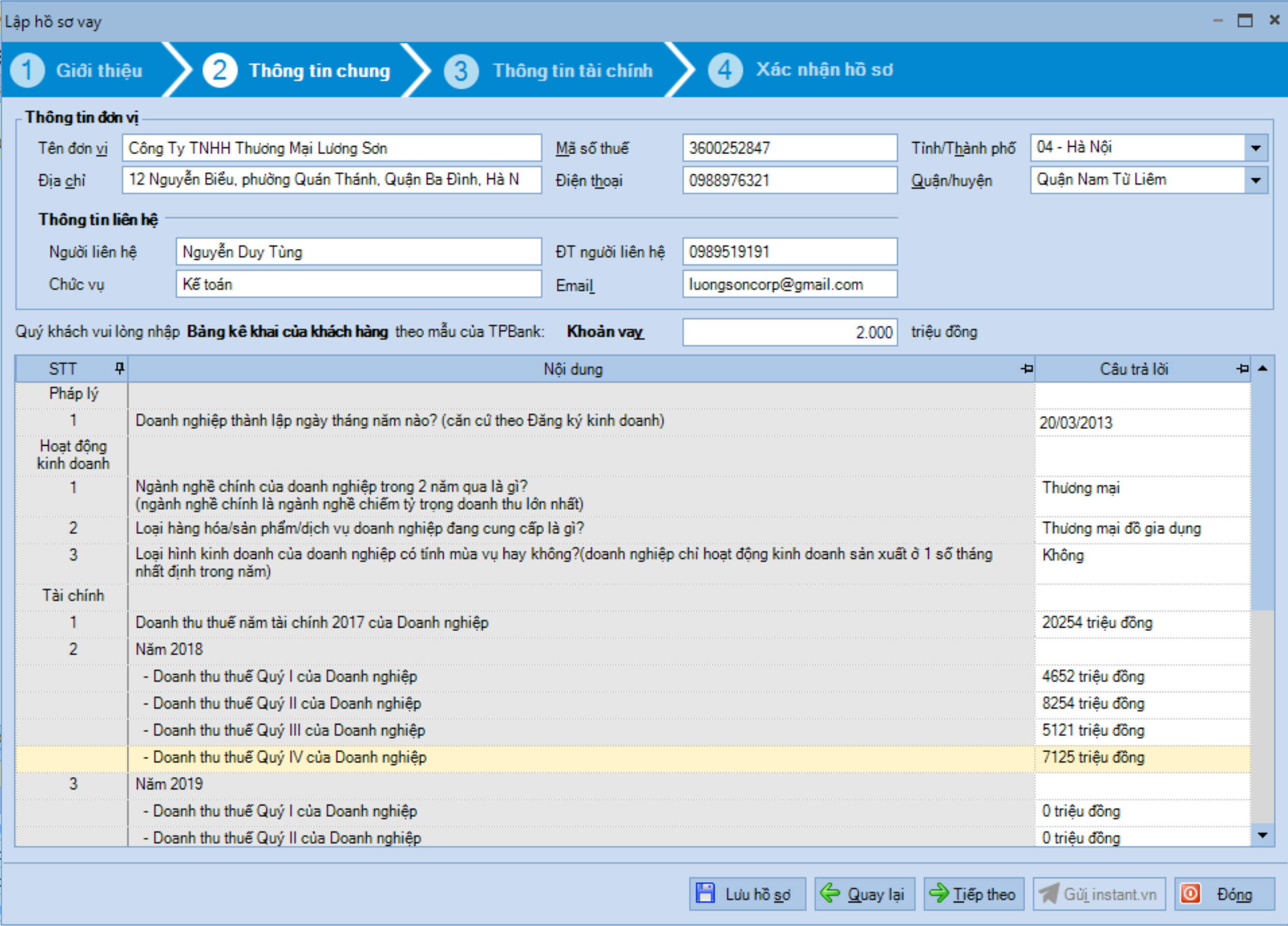Expand the Quận/huyện dropdown list

[1256, 180]
